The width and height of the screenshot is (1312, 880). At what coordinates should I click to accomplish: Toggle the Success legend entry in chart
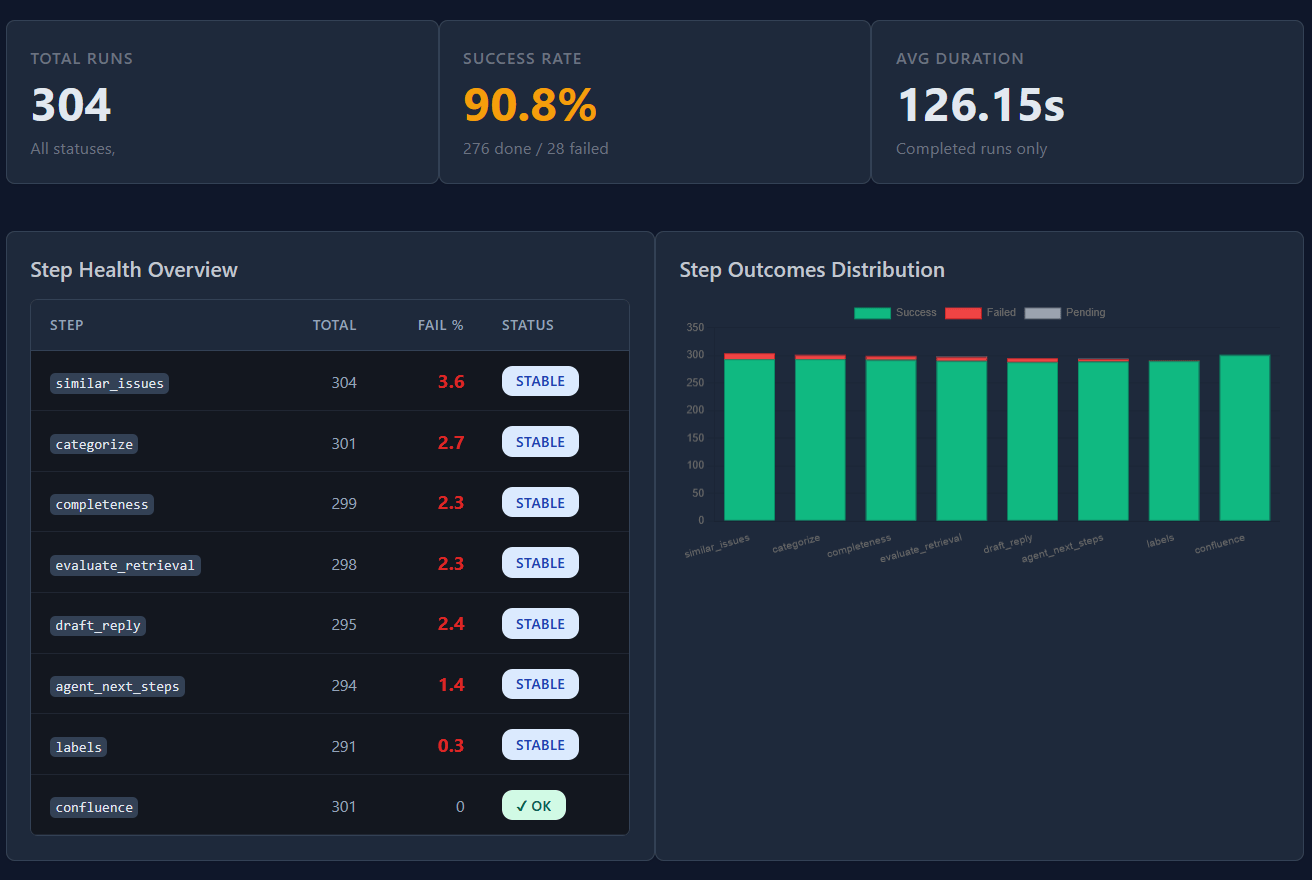tap(895, 313)
